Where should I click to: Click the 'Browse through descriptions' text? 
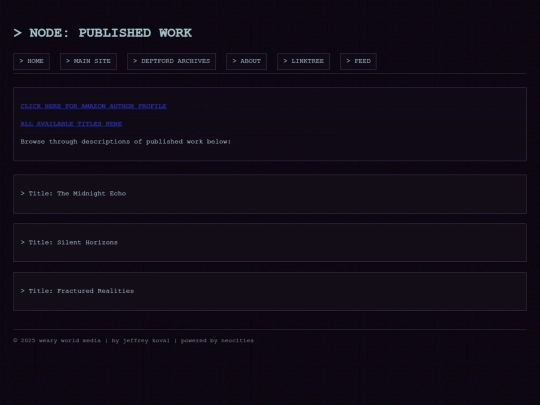(125, 142)
